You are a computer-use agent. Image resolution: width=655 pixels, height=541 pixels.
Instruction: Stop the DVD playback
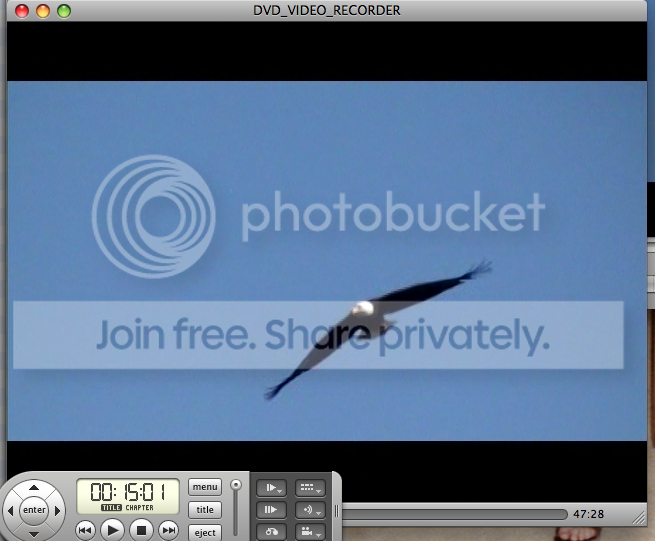(x=141, y=530)
